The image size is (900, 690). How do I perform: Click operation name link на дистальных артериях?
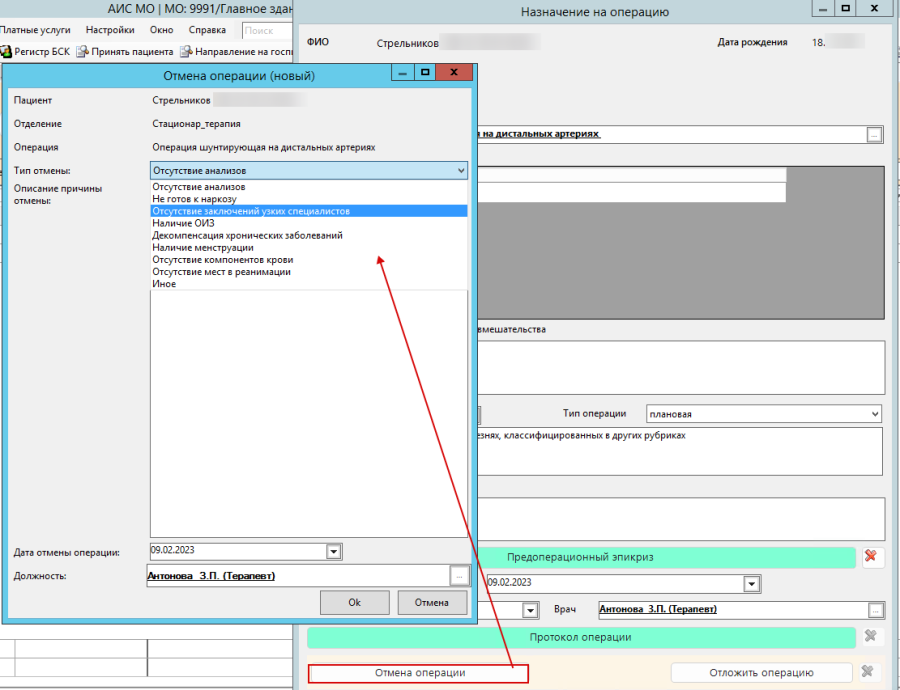[538, 134]
